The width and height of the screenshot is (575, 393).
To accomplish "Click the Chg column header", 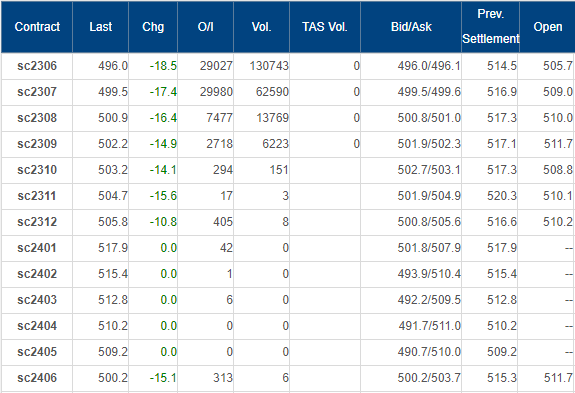I will [x=153, y=27].
